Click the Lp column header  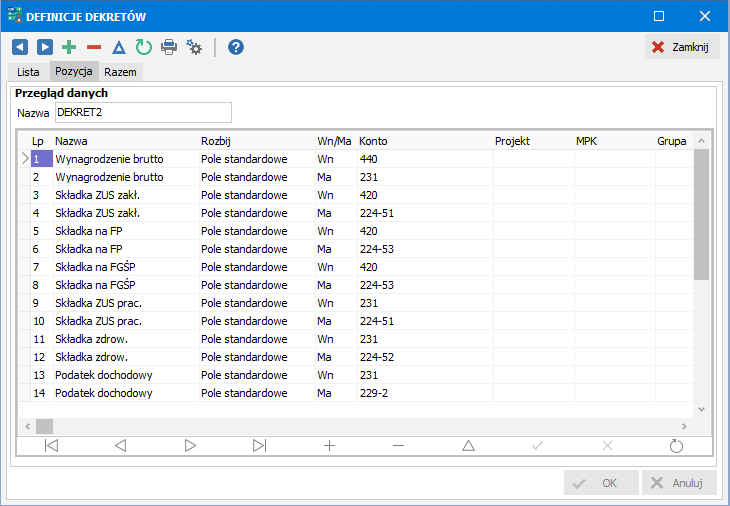(x=38, y=141)
